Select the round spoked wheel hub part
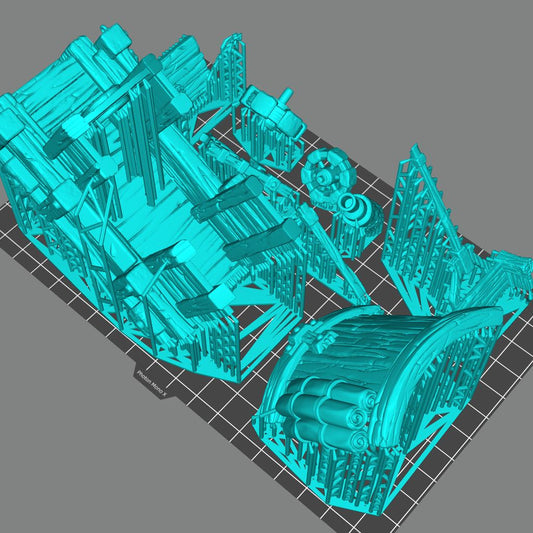 click(328, 175)
